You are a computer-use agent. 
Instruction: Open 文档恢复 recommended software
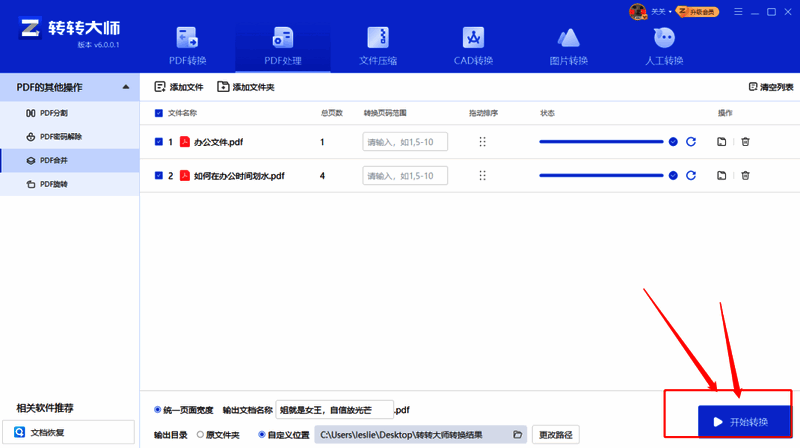(x=66, y=433)
